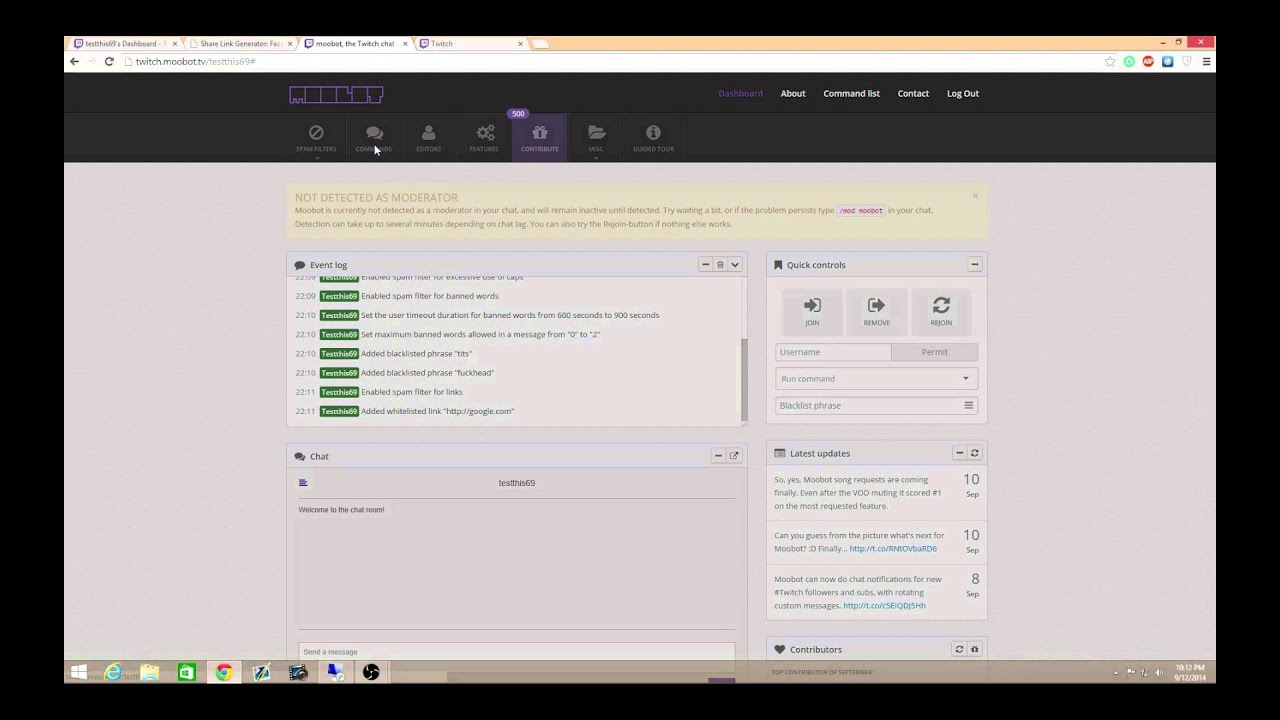Click the Rejoin quick control
This screenshot has height=720, width=1280.
pyautogui.click(x=941, y=311)
